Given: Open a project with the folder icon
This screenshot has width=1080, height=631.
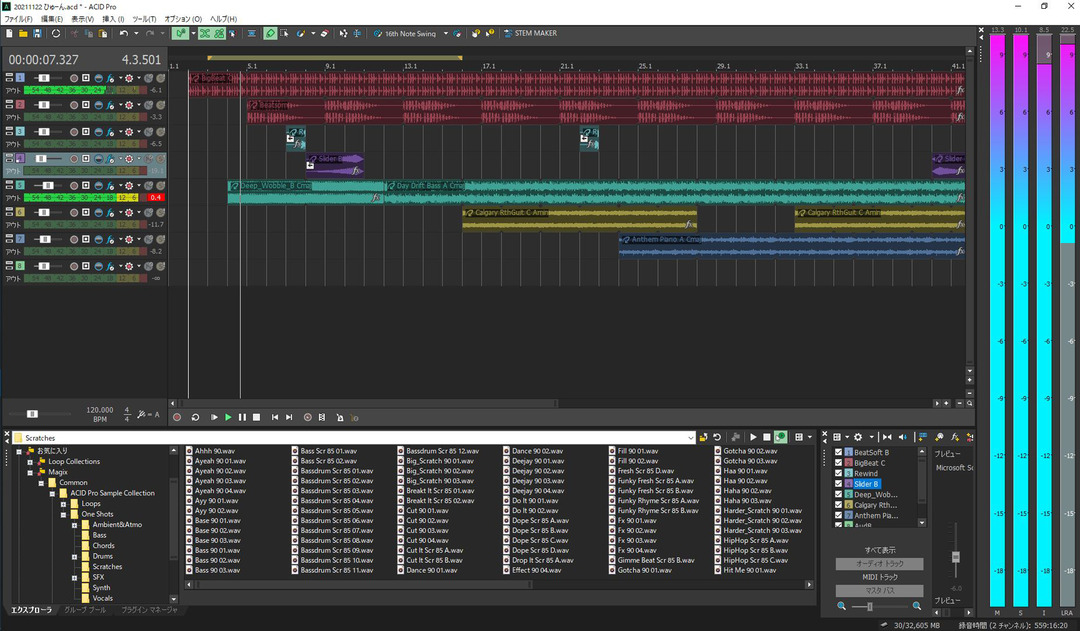Looking at the screenshot, I should coord(23,33).
